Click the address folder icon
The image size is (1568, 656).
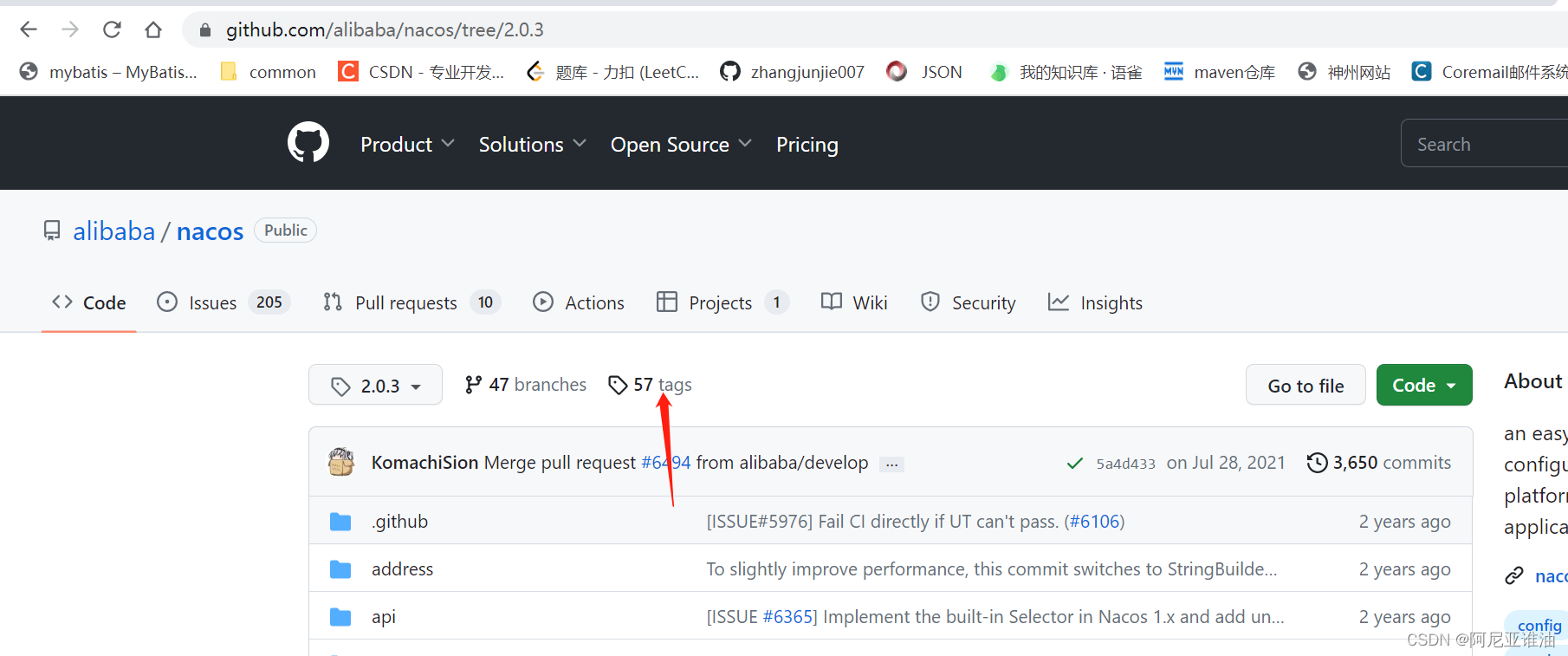pyautogui.click(x=340, y=568)
